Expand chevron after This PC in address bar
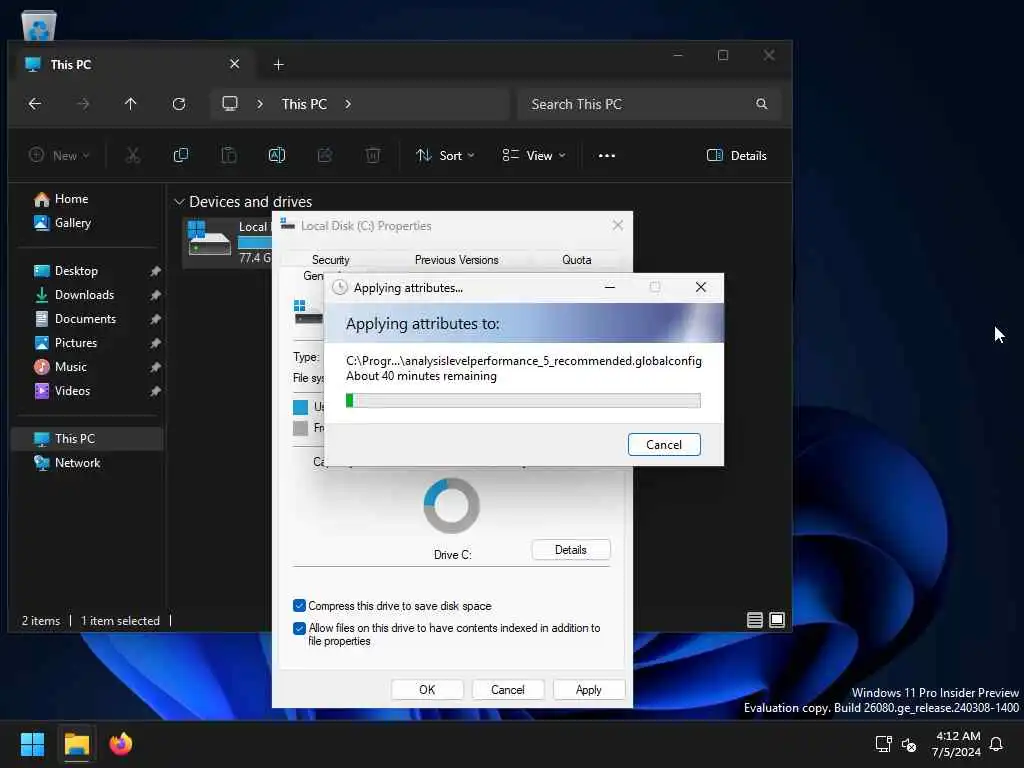 click(347, 104)
